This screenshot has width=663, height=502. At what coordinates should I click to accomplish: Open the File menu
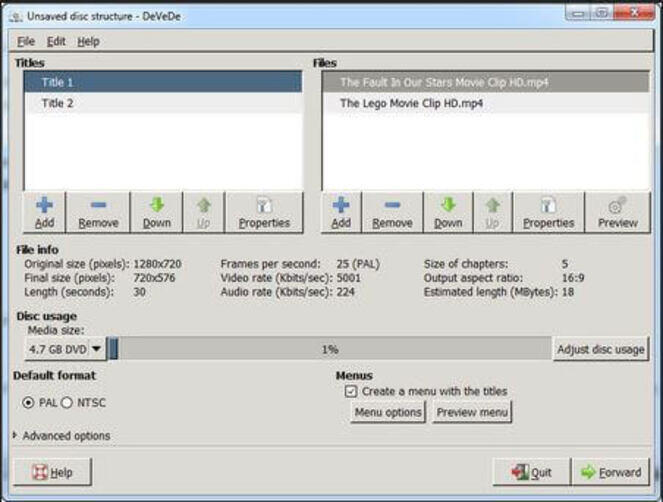pyautogui.click(x=26, y=42)
